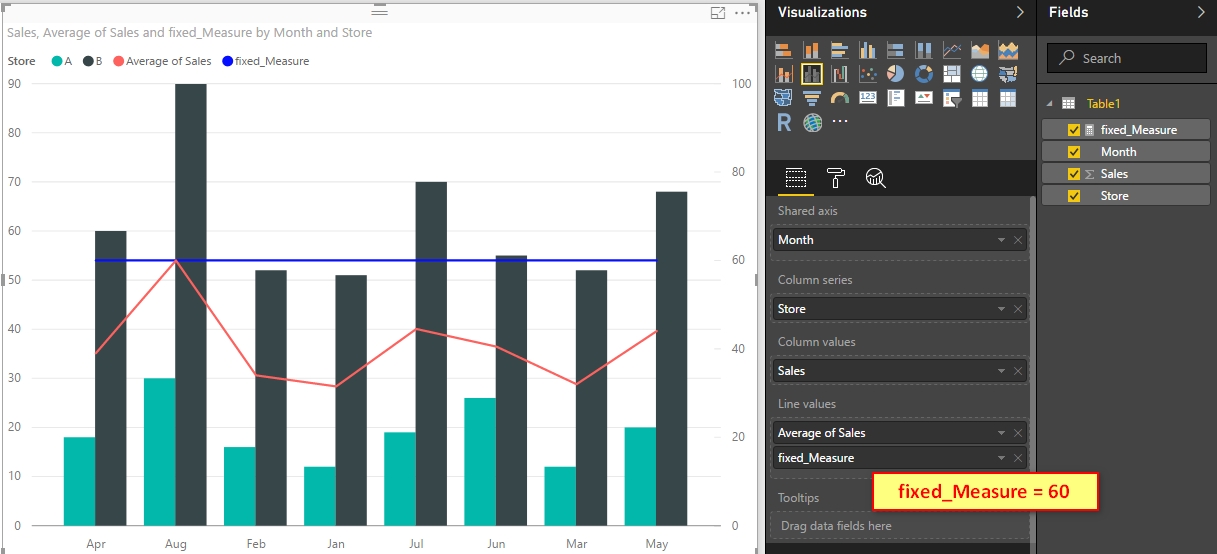This screenshot has height=554, width=1217.
Task: Click the blue fixed_Measure legend marker
Action: click(227, 61)
